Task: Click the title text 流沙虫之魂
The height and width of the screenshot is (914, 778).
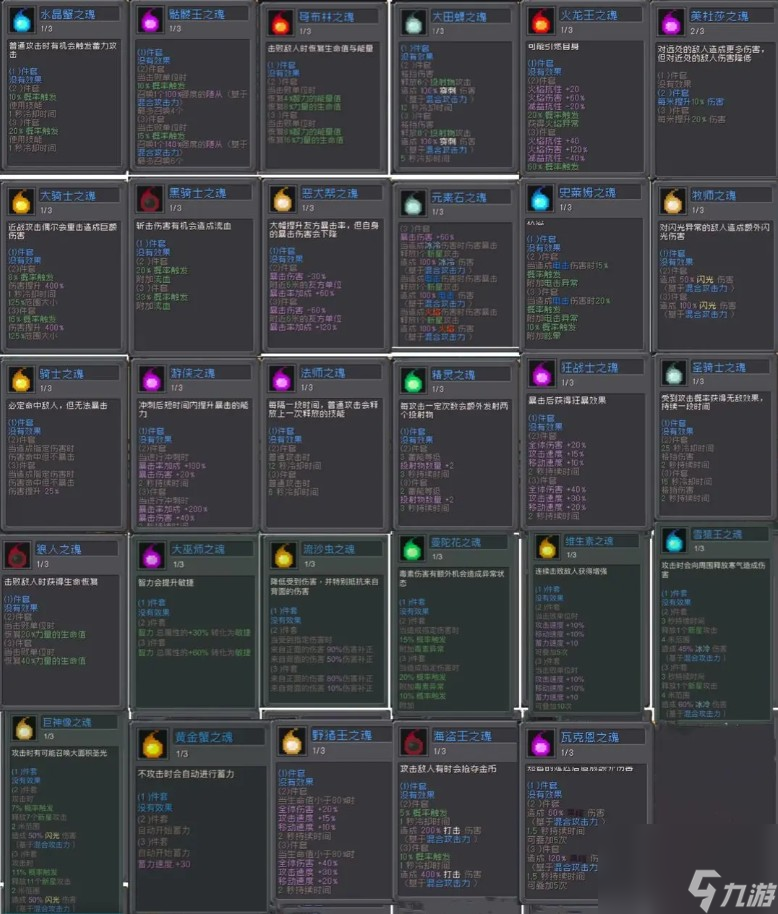Action: (x=329, y=549)
